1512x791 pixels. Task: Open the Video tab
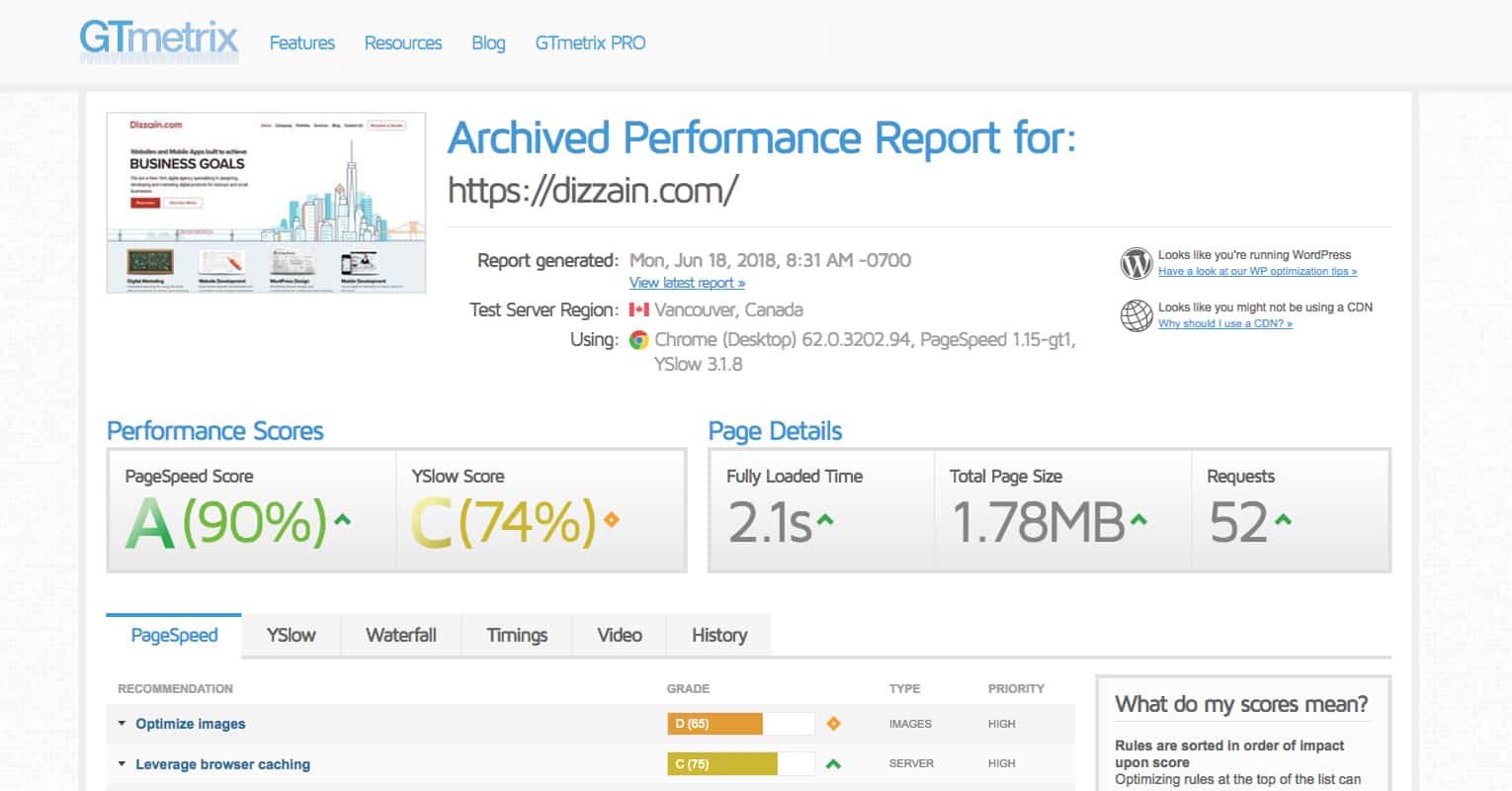(620, 635)
